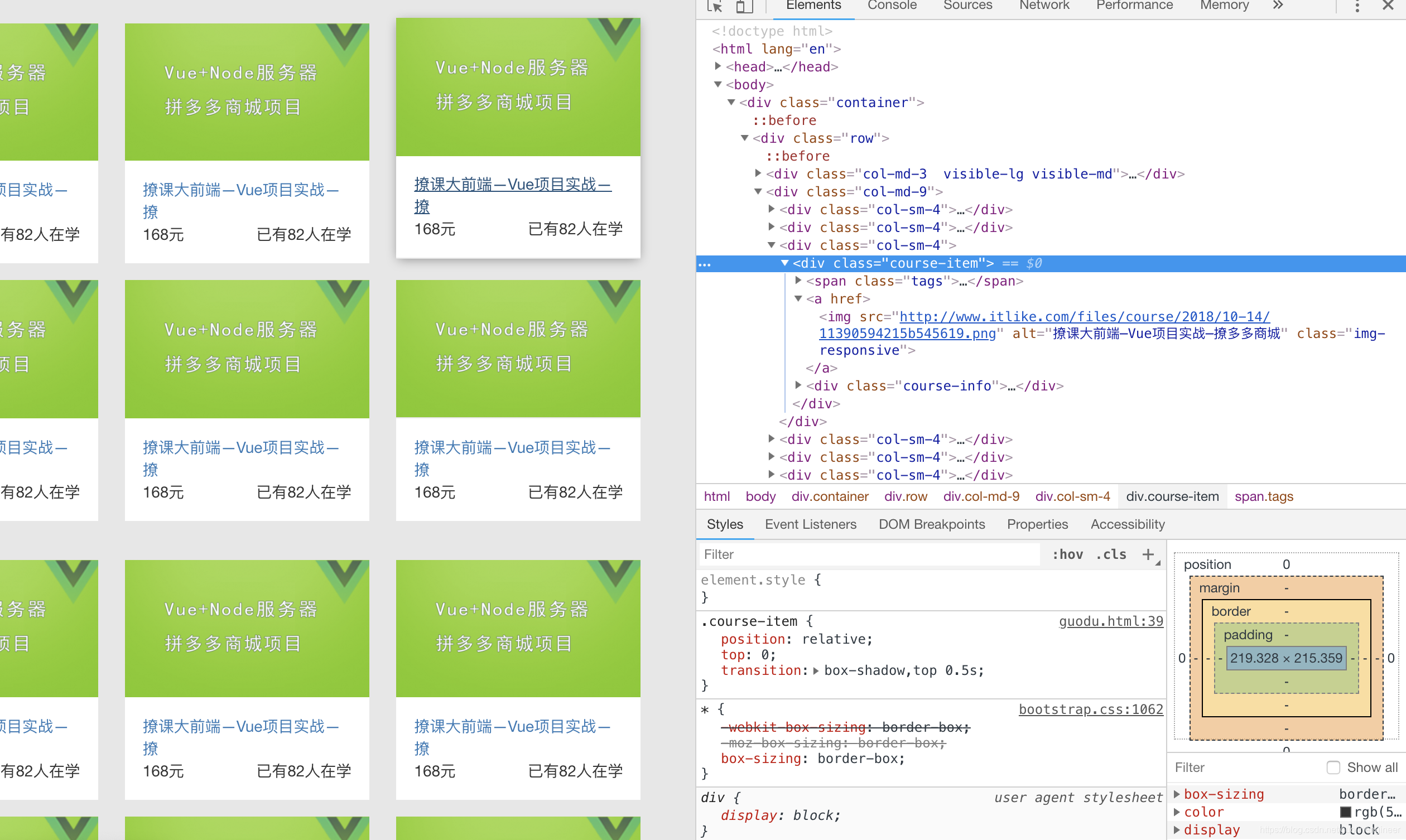Open guodu.html:39 source link
The width and height of the screenshot is (1406, 840).
pyautogui.click(x=1110, y=621)
